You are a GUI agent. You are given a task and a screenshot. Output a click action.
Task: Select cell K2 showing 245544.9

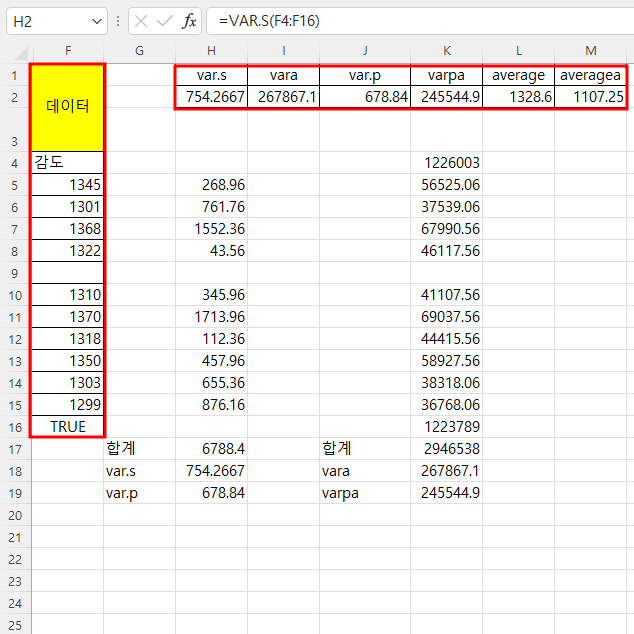tap(446, 97)
